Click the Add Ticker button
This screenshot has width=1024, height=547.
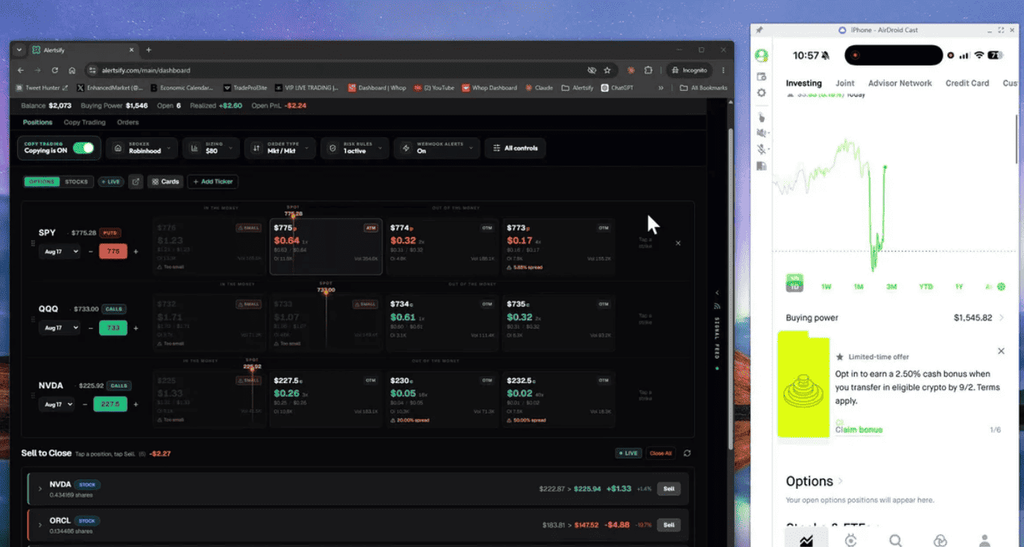213,181
